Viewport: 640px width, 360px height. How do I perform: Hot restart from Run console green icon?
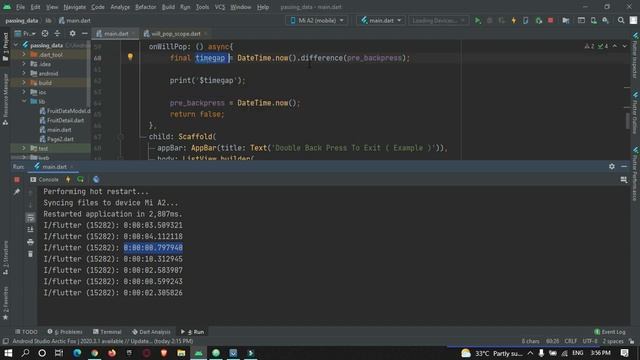coord(80,180)
